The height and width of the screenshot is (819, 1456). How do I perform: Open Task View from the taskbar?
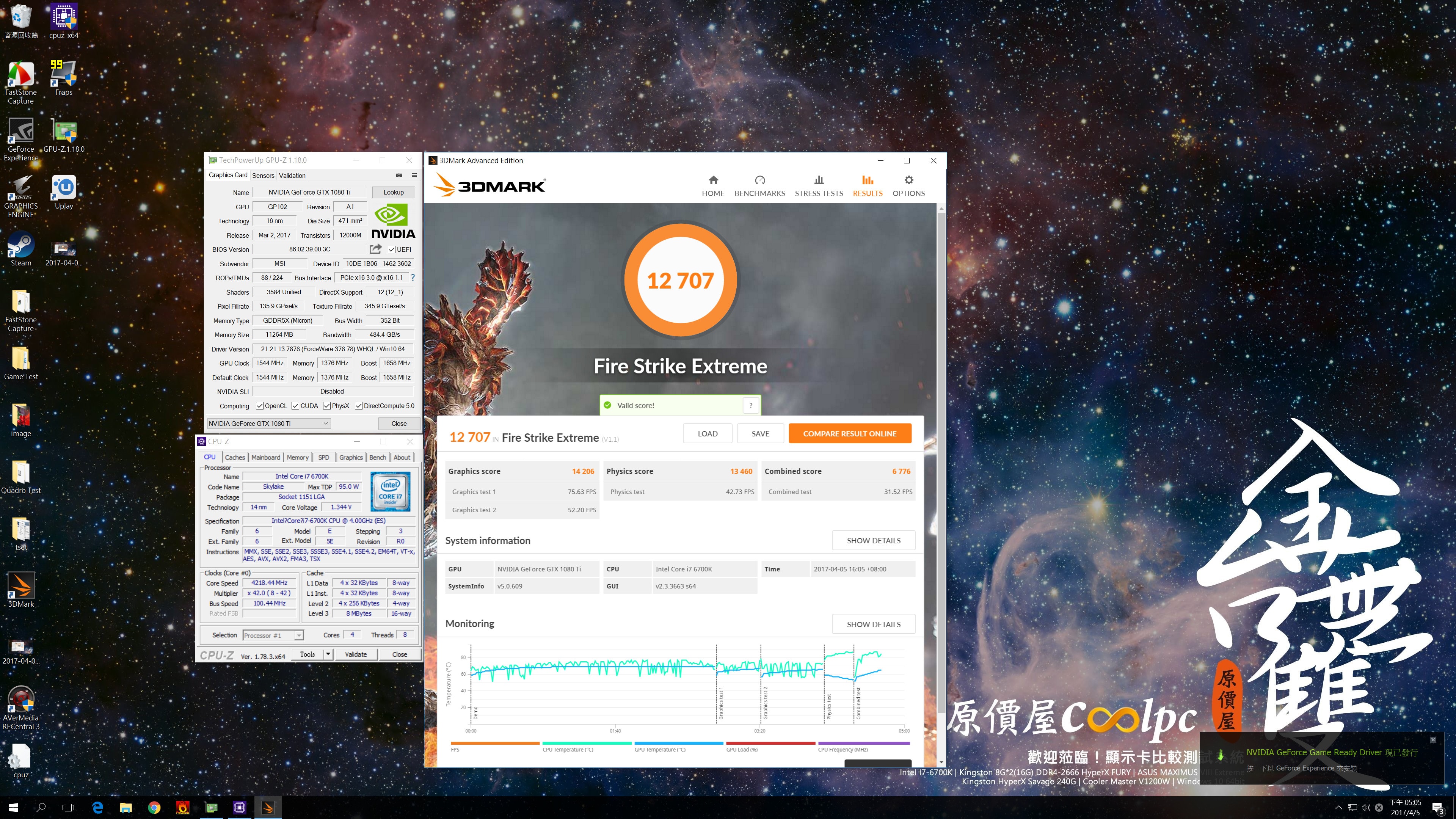pos(68,808)
